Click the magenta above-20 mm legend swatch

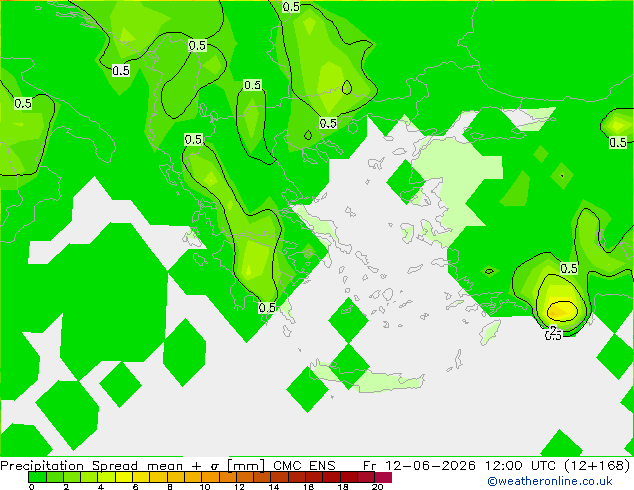pos(383,477)
